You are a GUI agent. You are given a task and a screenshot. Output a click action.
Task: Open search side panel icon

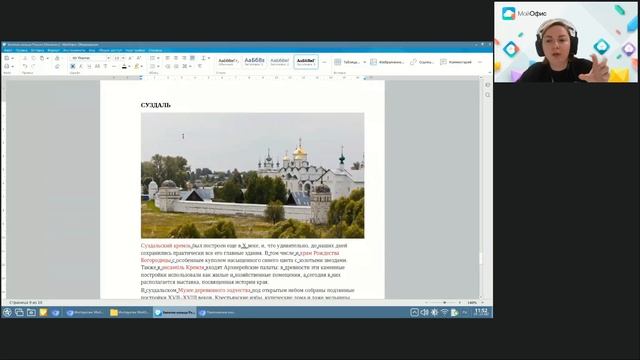488,95
